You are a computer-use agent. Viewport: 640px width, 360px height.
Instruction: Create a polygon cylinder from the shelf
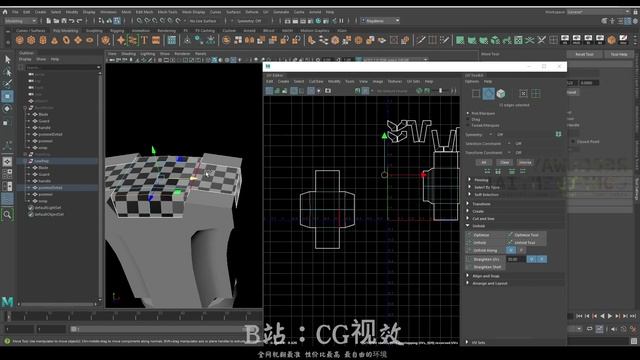tap(43, 40)
